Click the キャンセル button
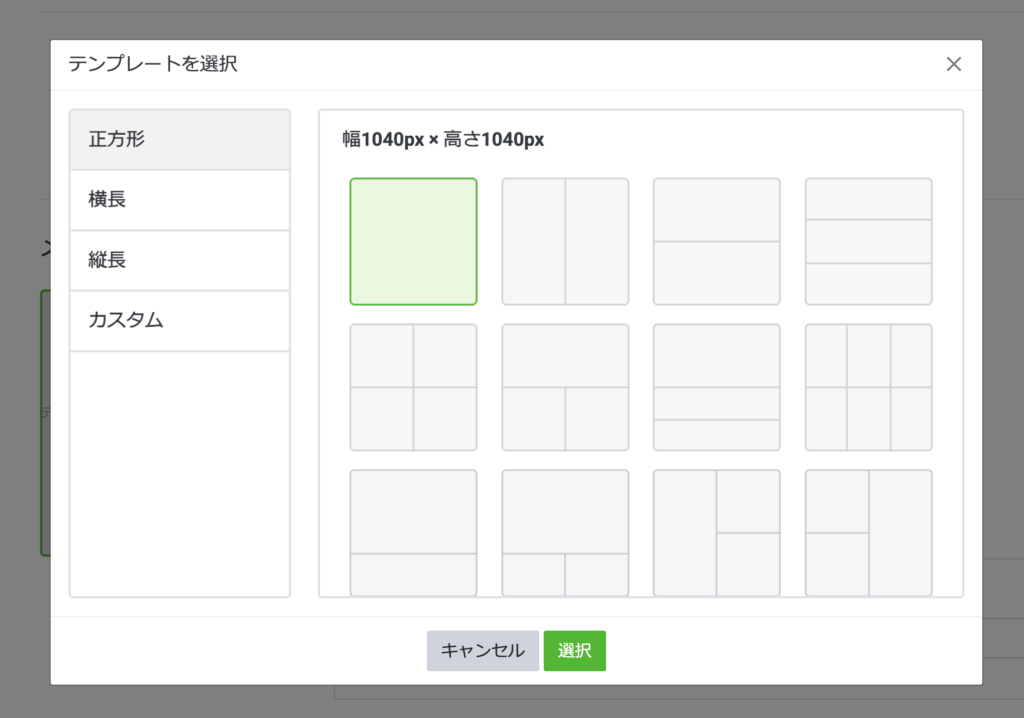The image size is (1024, 718). coord(482,651)
